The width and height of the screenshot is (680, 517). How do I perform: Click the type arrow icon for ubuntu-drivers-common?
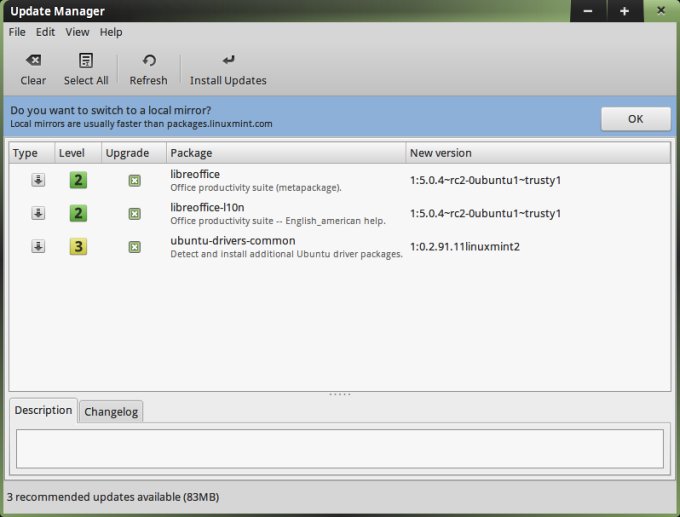click(38, 246)
